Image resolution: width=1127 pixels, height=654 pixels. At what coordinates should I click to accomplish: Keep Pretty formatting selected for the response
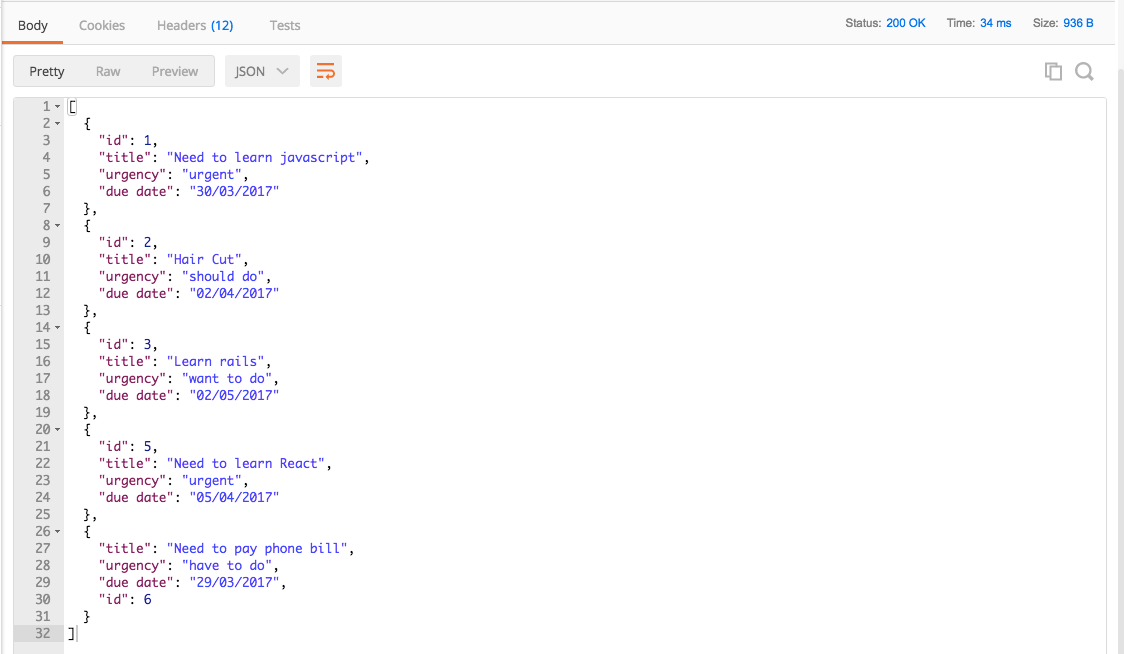46,71
